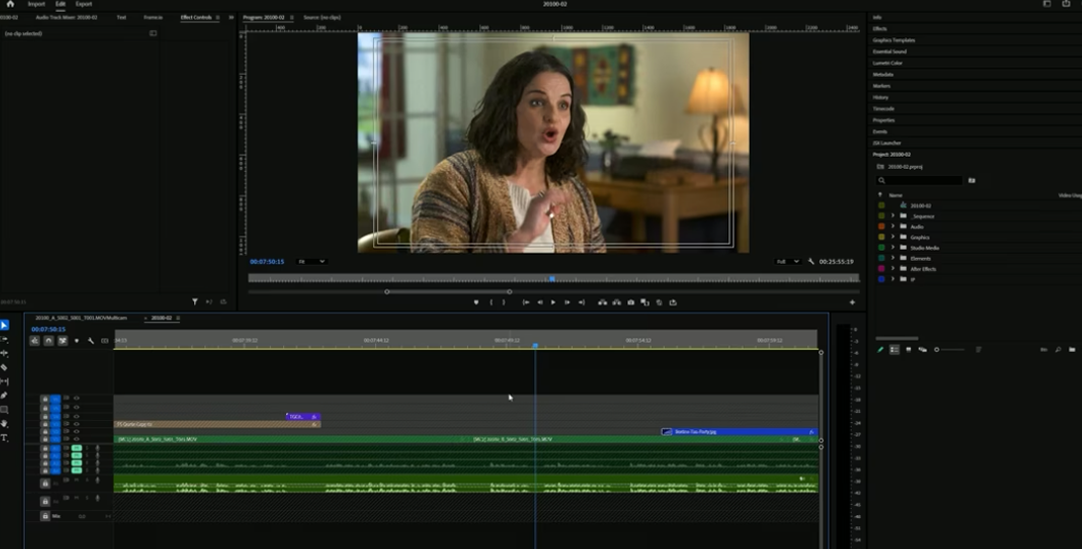
Task: Switch to the MOVMulticam timeline tab
Action: click(81, 318)
